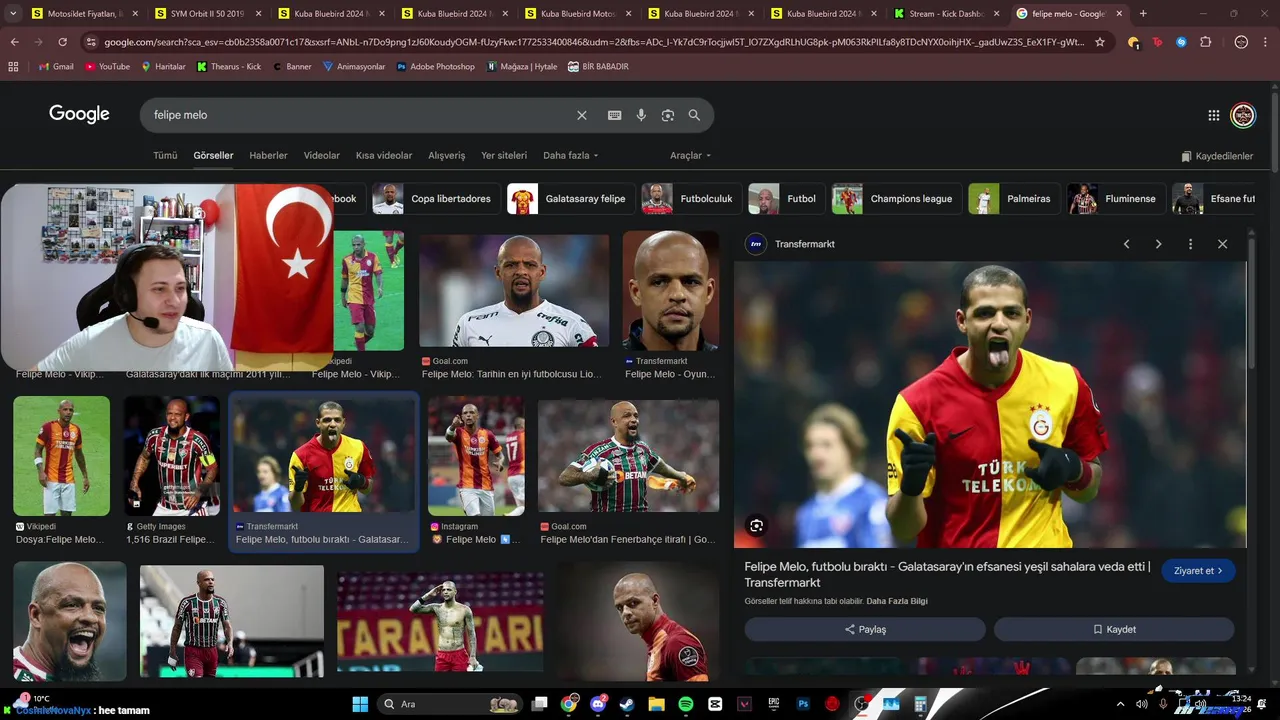Open the Windows Start menu

tap(360, 704)
